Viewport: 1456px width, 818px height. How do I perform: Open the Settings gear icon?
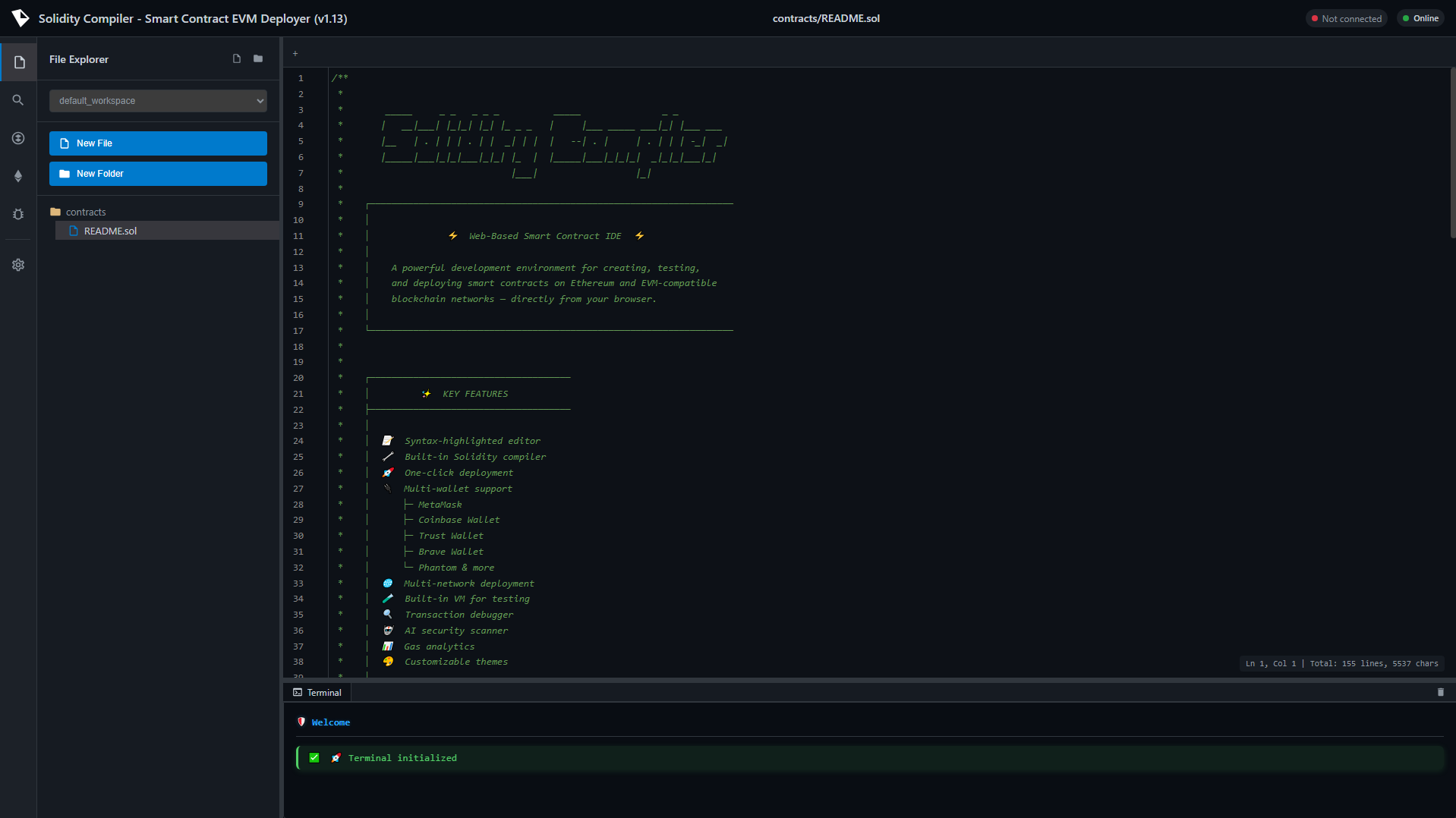point(18,265)
